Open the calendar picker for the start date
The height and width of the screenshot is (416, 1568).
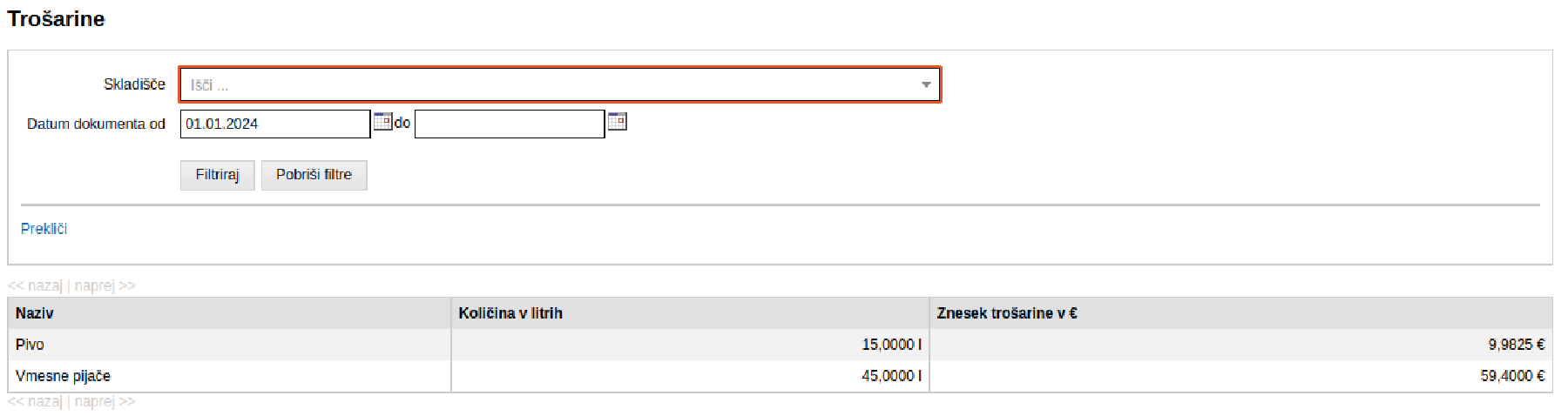pos(382,122)
